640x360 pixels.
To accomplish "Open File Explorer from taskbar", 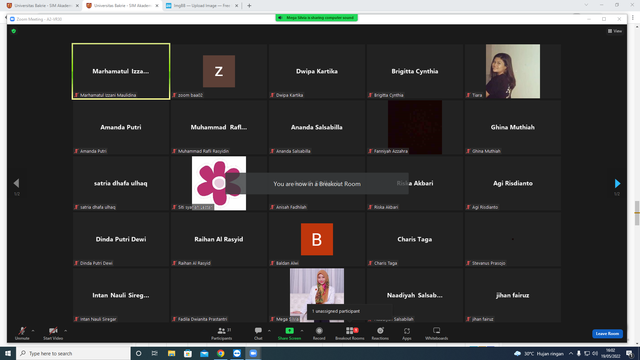I will (171, 353).
